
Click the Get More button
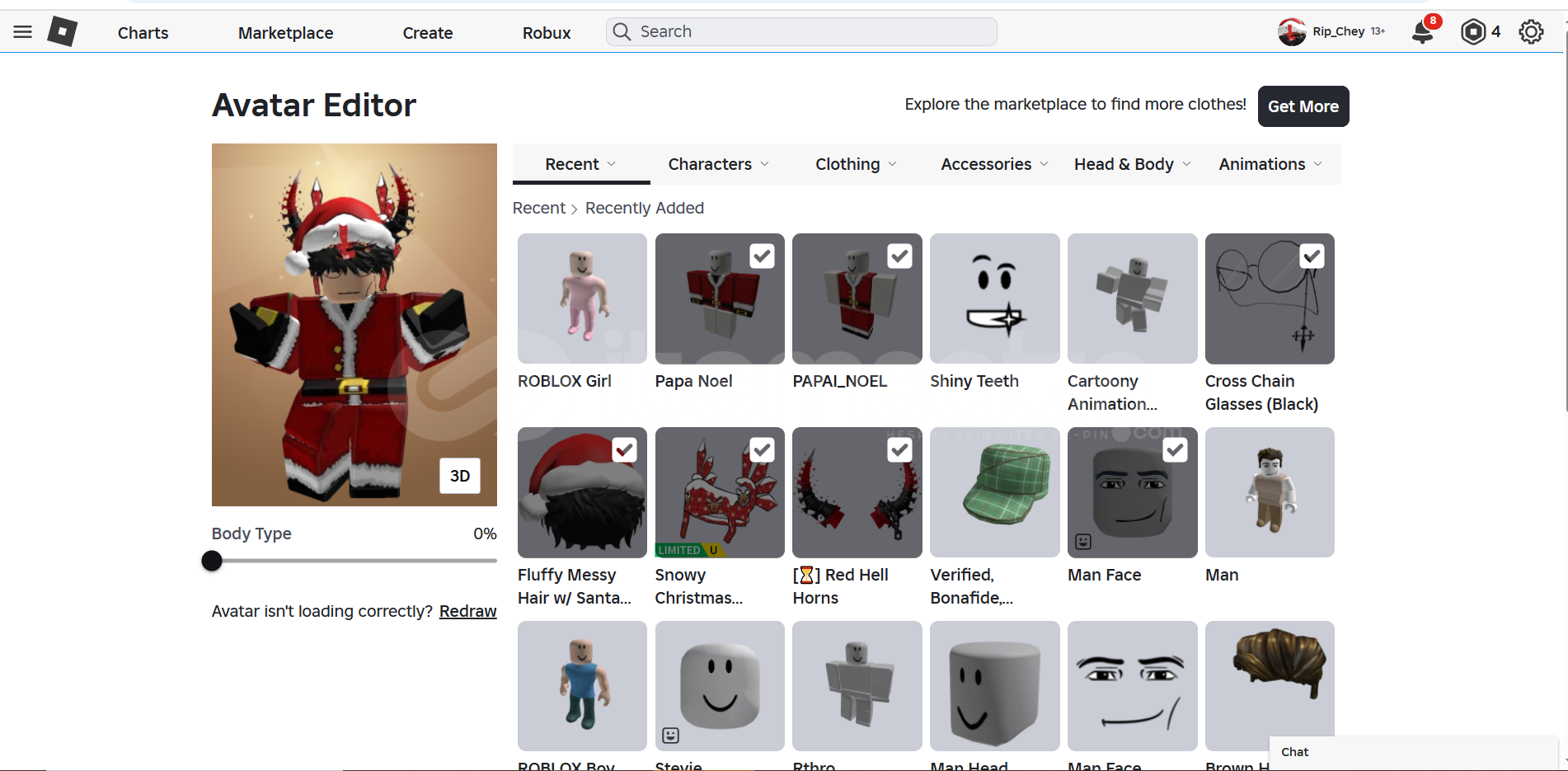[1303, 106]
